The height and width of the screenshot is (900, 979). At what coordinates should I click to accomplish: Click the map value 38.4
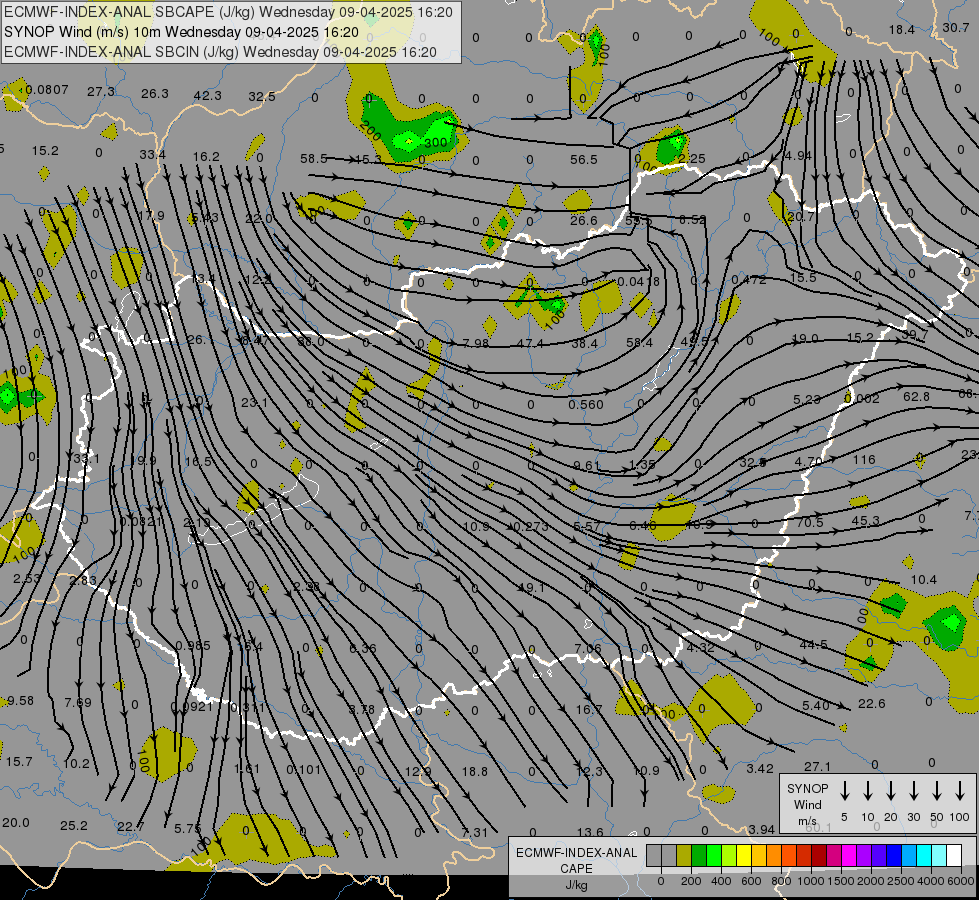pyautogui.click(x=584, y=344)
